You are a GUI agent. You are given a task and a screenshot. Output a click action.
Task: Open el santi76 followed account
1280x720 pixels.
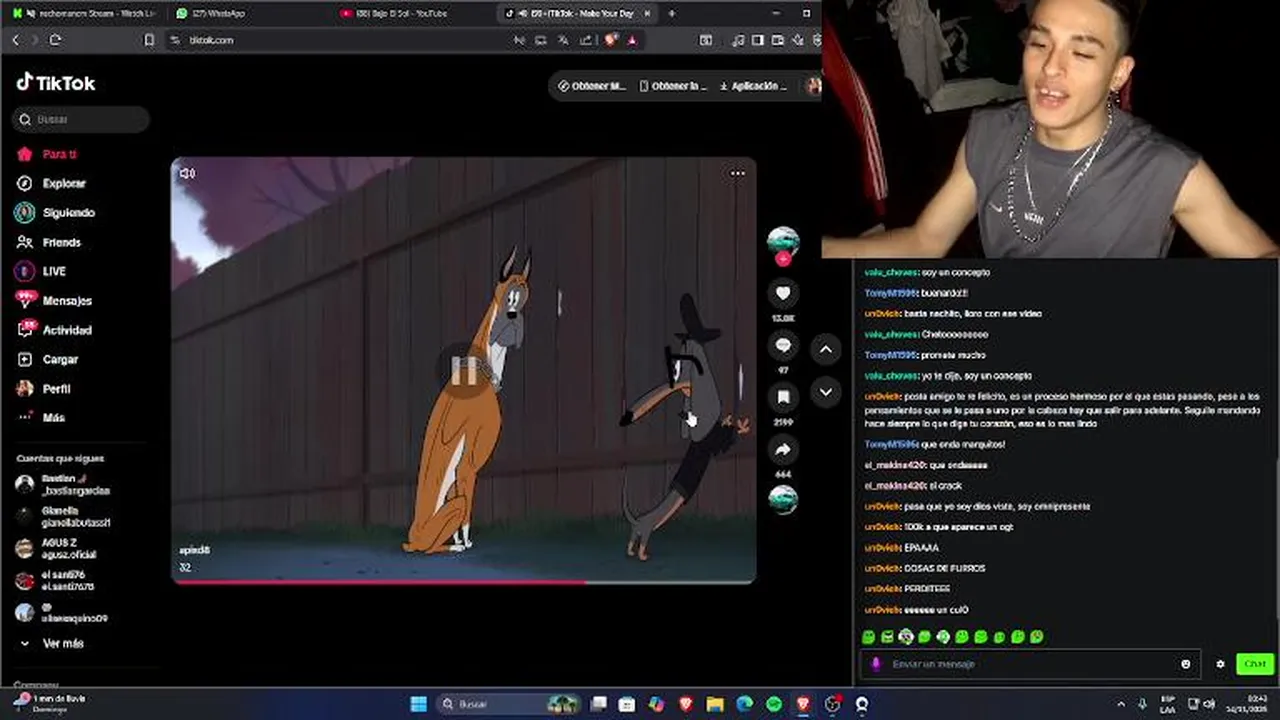tap(55, 581)
